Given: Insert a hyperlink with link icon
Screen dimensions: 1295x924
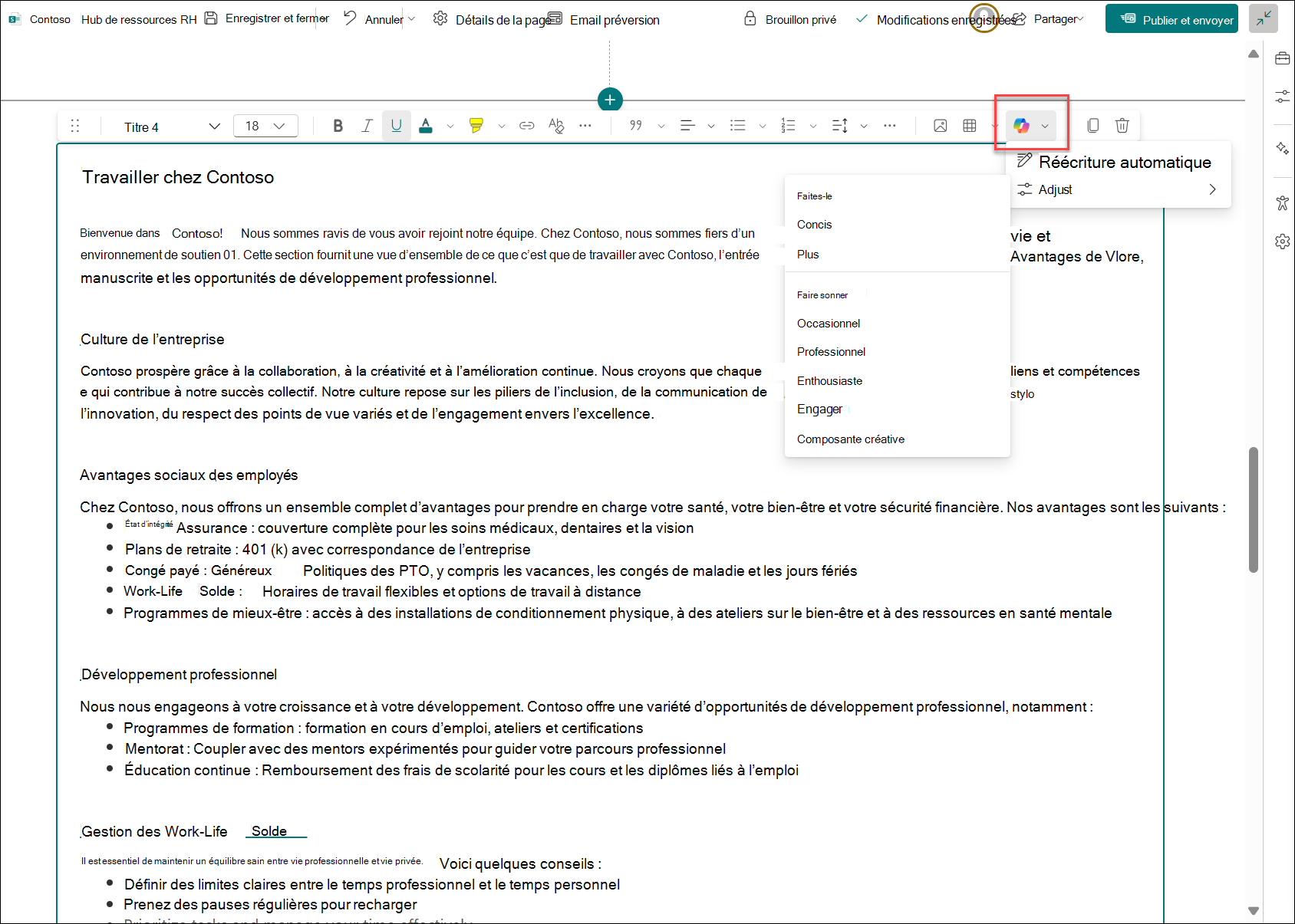Looking at the screenshot, I should pos(527,126).
